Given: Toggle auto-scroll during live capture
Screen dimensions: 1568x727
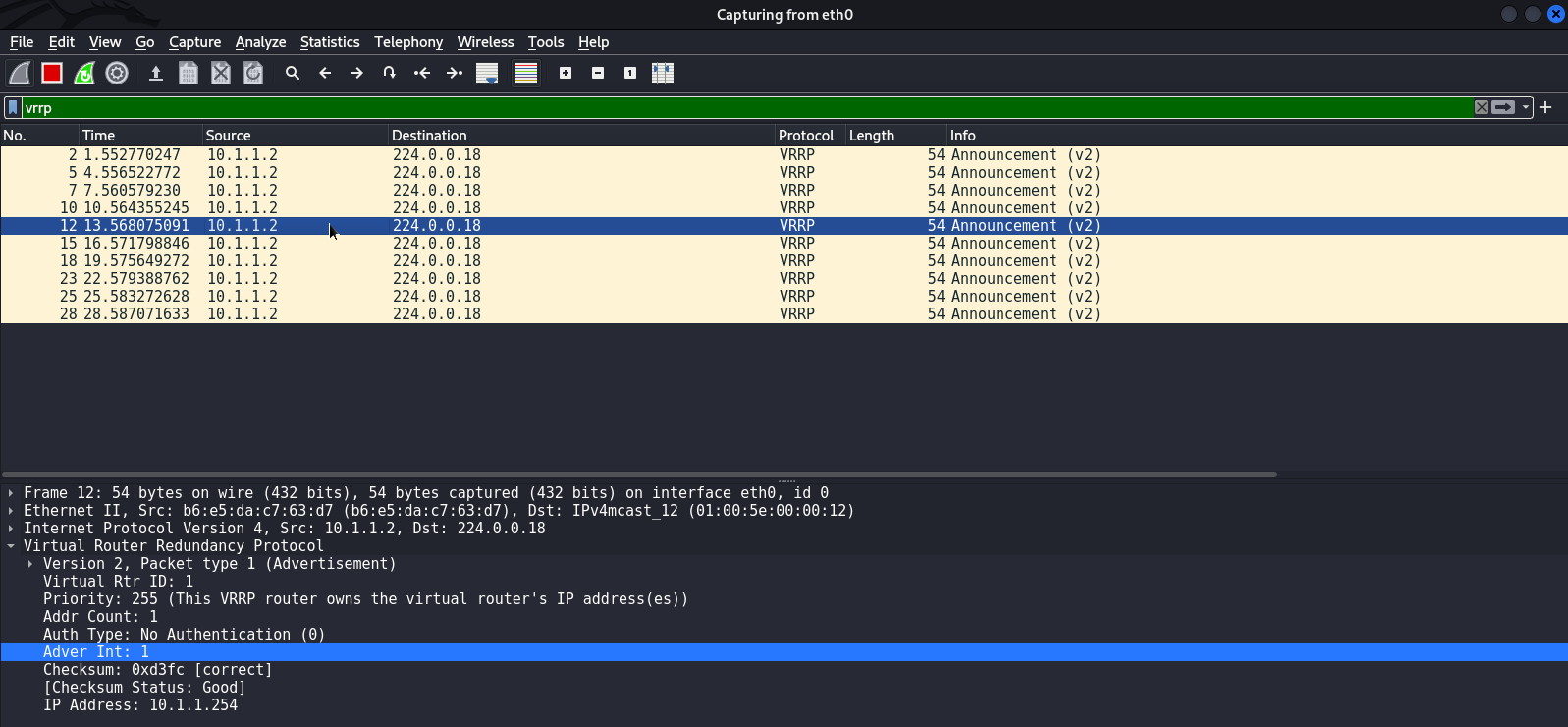Looking at the screenshot, I should click(x=487, y=73).
